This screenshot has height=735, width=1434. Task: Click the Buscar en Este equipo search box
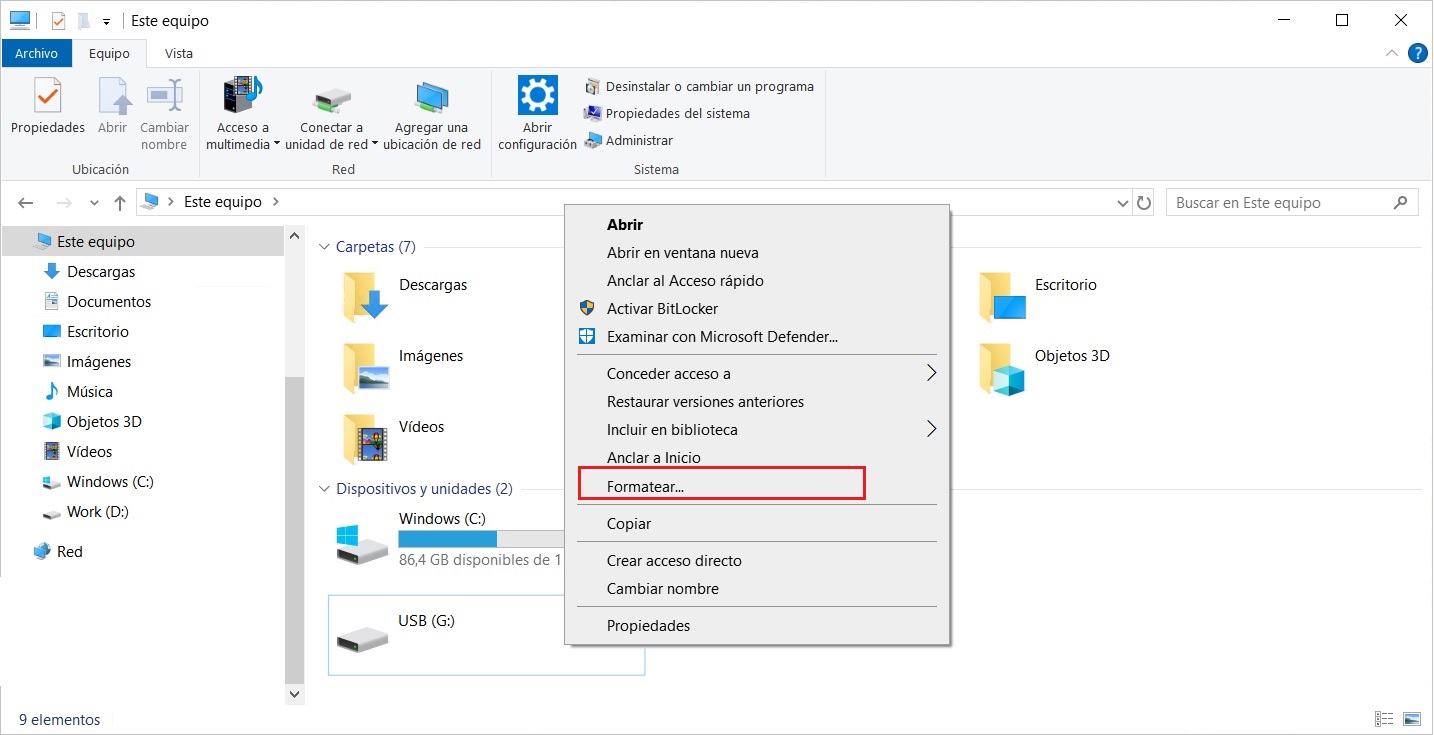pos(1280,203)
